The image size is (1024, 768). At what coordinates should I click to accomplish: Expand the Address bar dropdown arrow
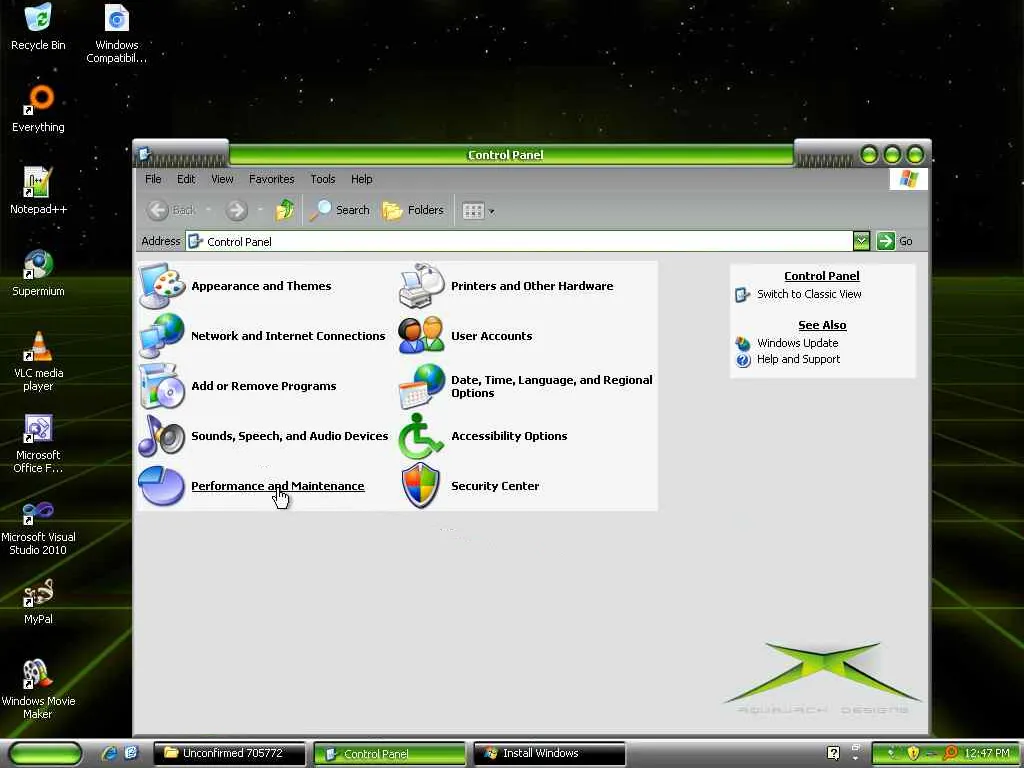(x=861, y=241)
